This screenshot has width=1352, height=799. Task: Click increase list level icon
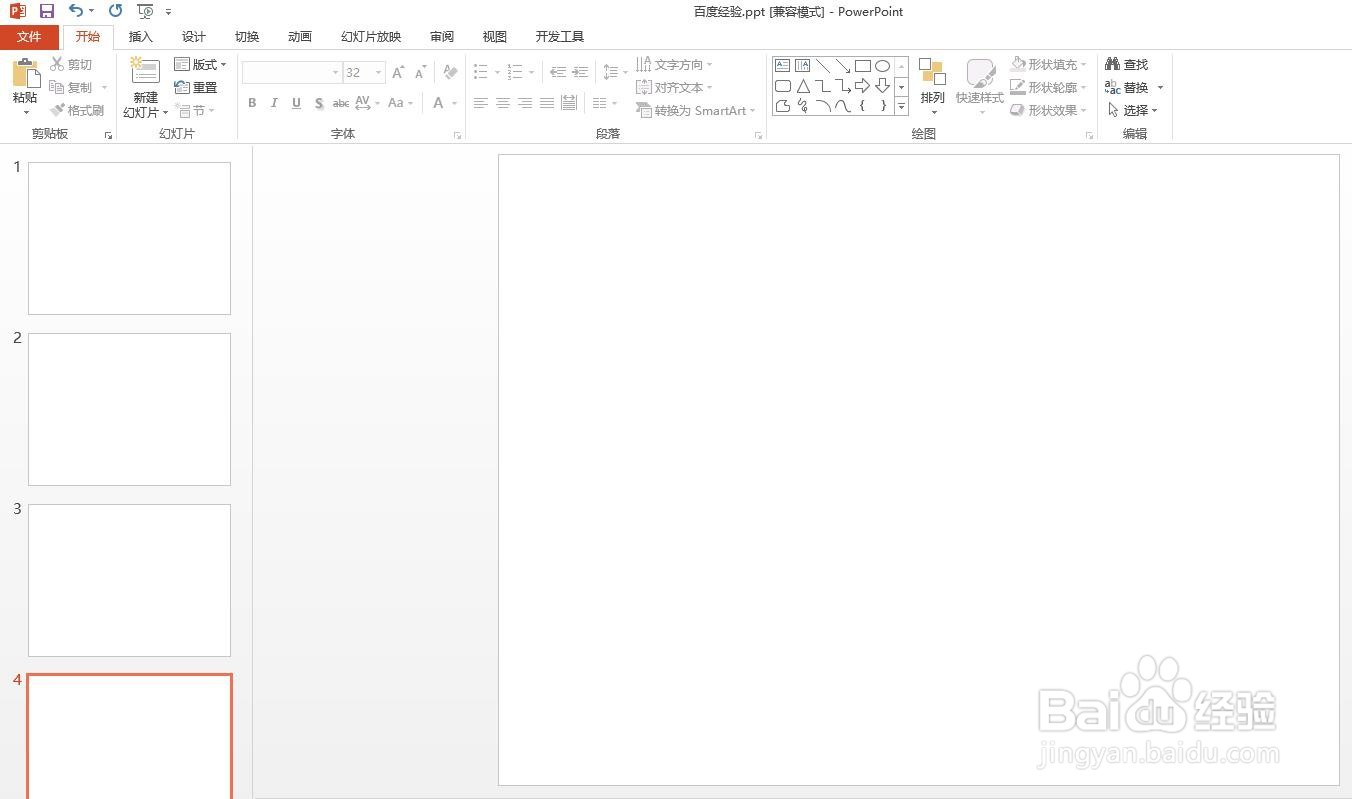click(x=580, y=72)
